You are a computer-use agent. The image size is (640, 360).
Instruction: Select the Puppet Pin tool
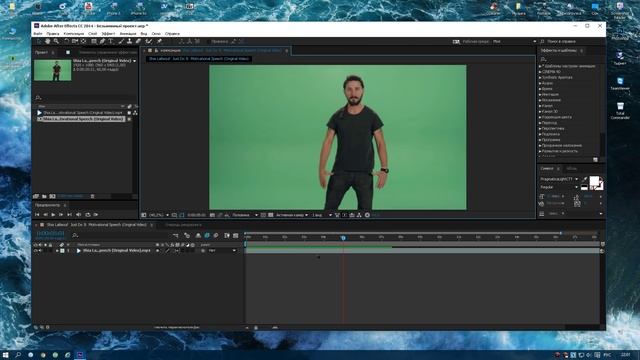(159, 41)
